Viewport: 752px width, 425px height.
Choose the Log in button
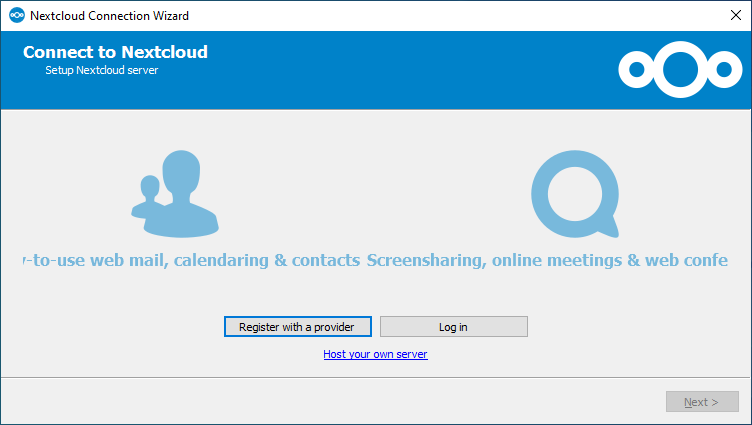coord(454,327)
